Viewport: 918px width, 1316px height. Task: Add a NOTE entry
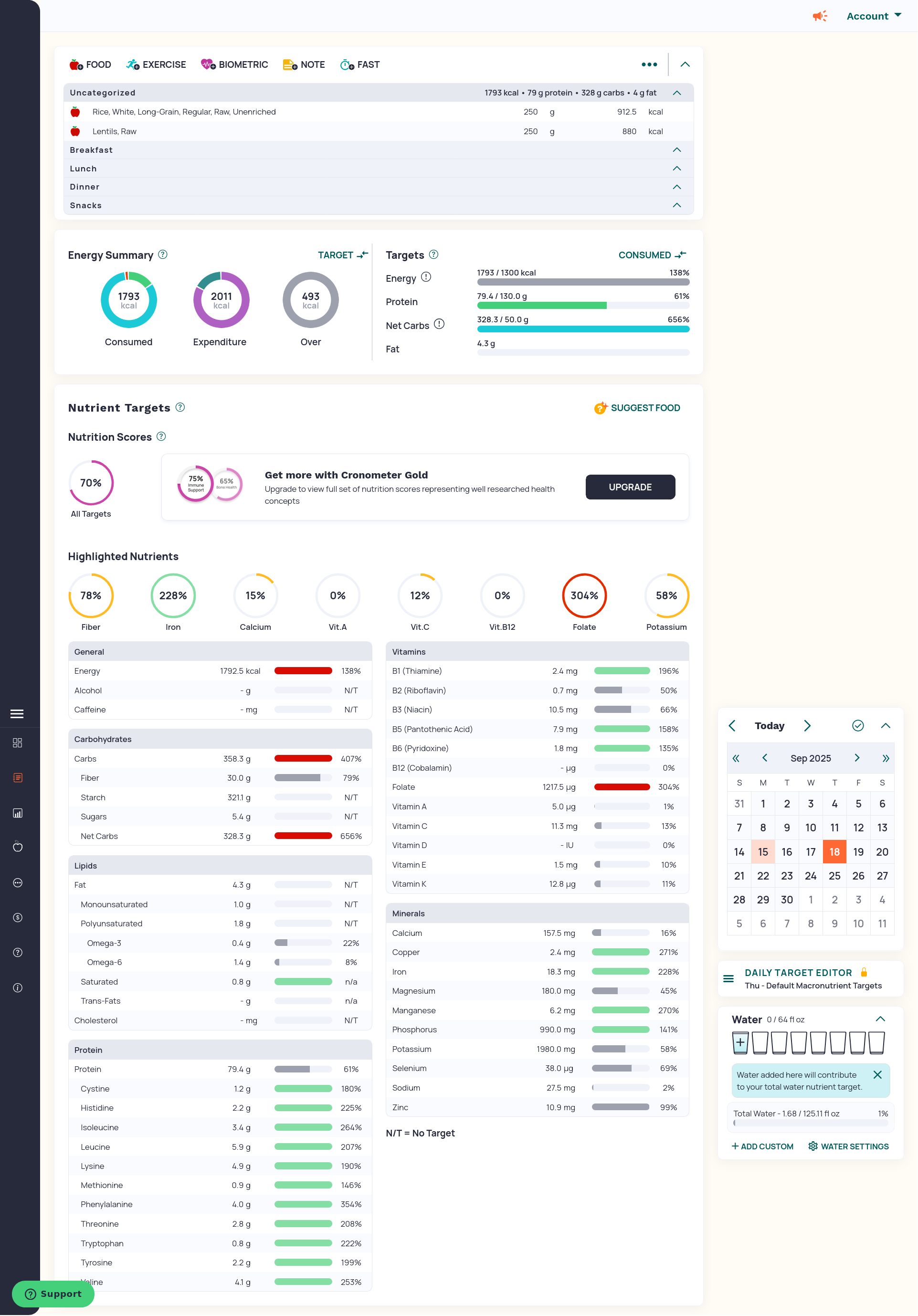pos(304,65)
